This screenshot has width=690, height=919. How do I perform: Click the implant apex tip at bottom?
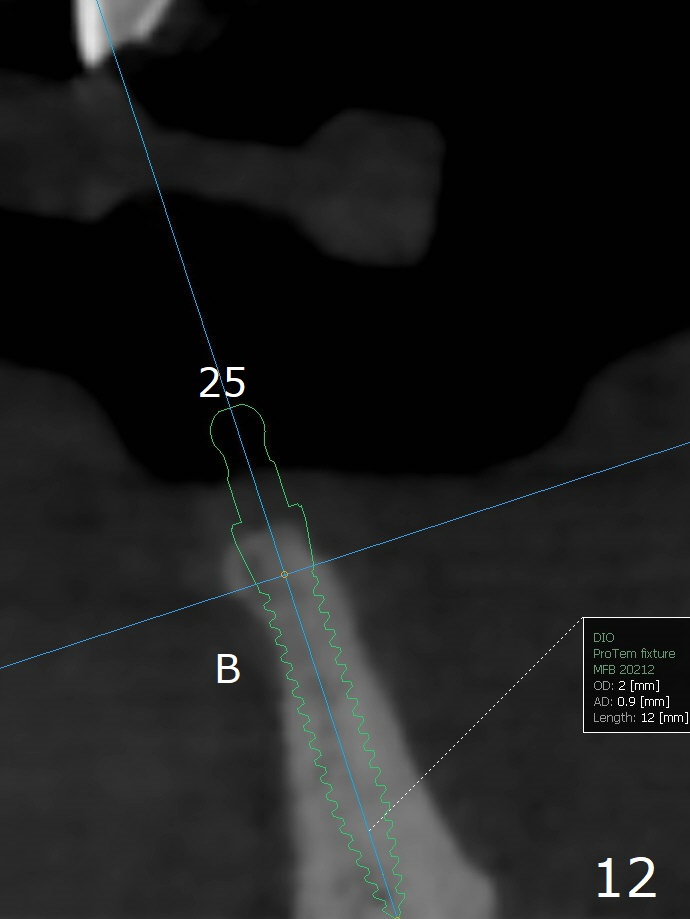click(x=396, y=912)
